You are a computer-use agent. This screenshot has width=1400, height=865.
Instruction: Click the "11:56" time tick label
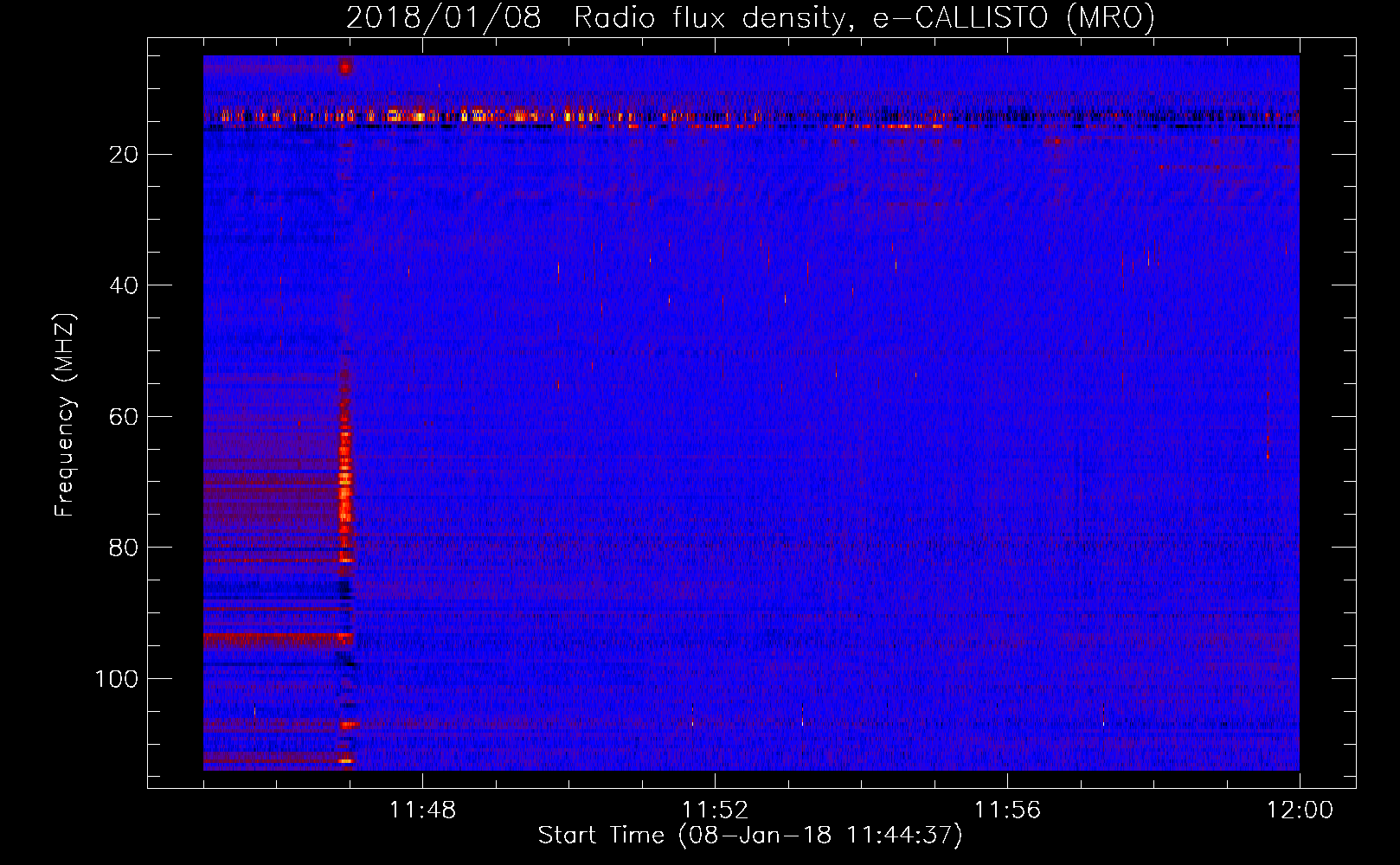pos(1007,811)
